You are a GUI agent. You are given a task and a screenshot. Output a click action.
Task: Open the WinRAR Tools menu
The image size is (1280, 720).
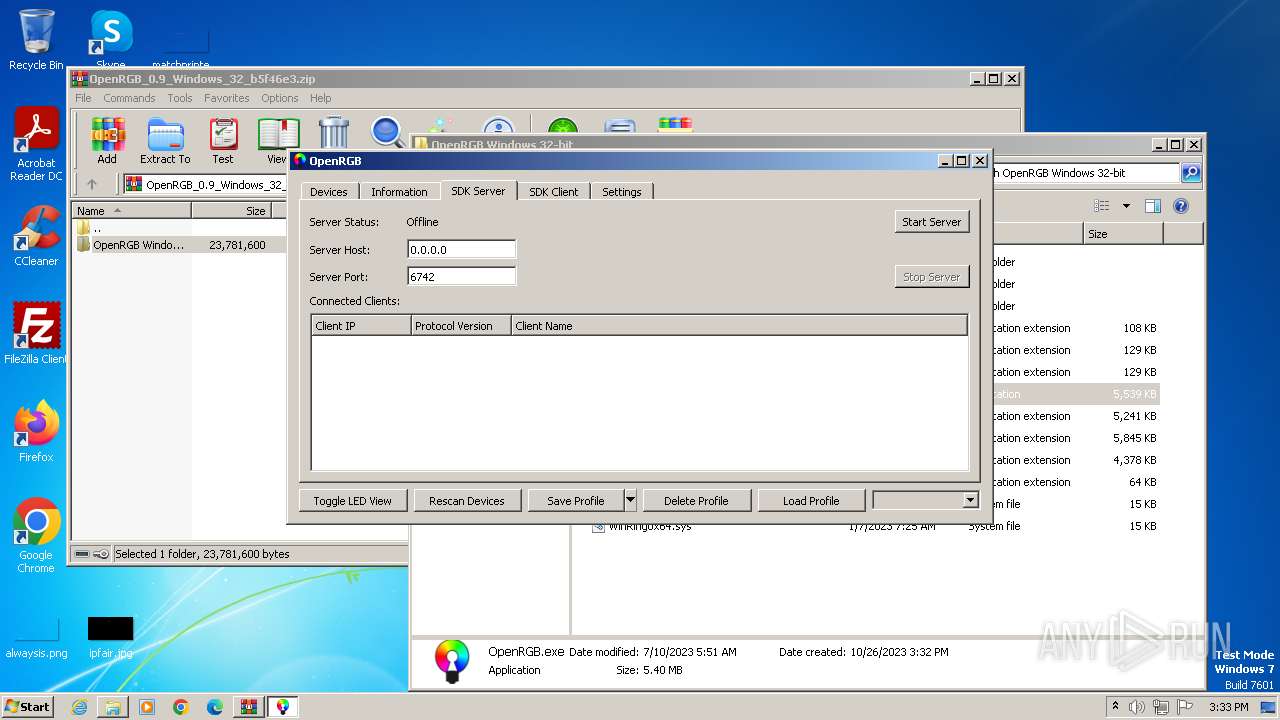180,98
